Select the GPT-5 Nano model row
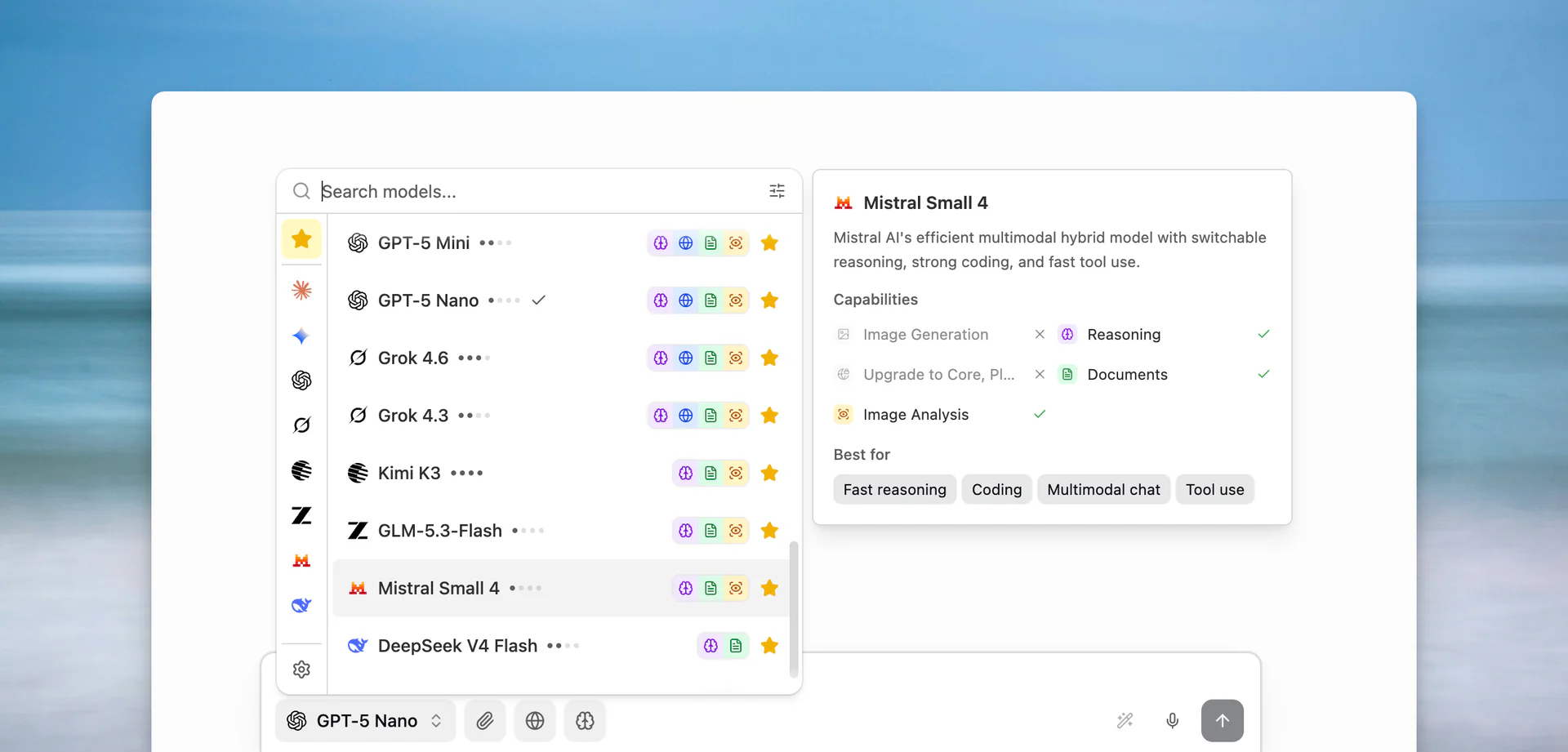Viewport: 1568px width, 752px height. 562,300
